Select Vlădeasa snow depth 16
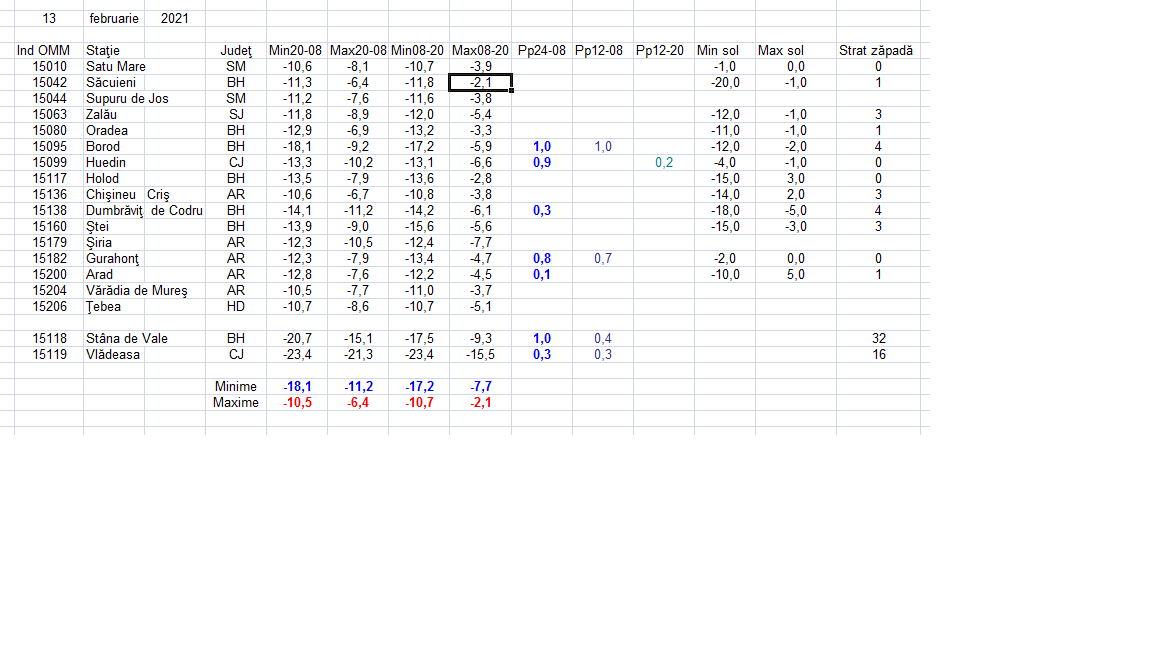The width and height of the screenshot is (1152, 648). click(879, 355)
